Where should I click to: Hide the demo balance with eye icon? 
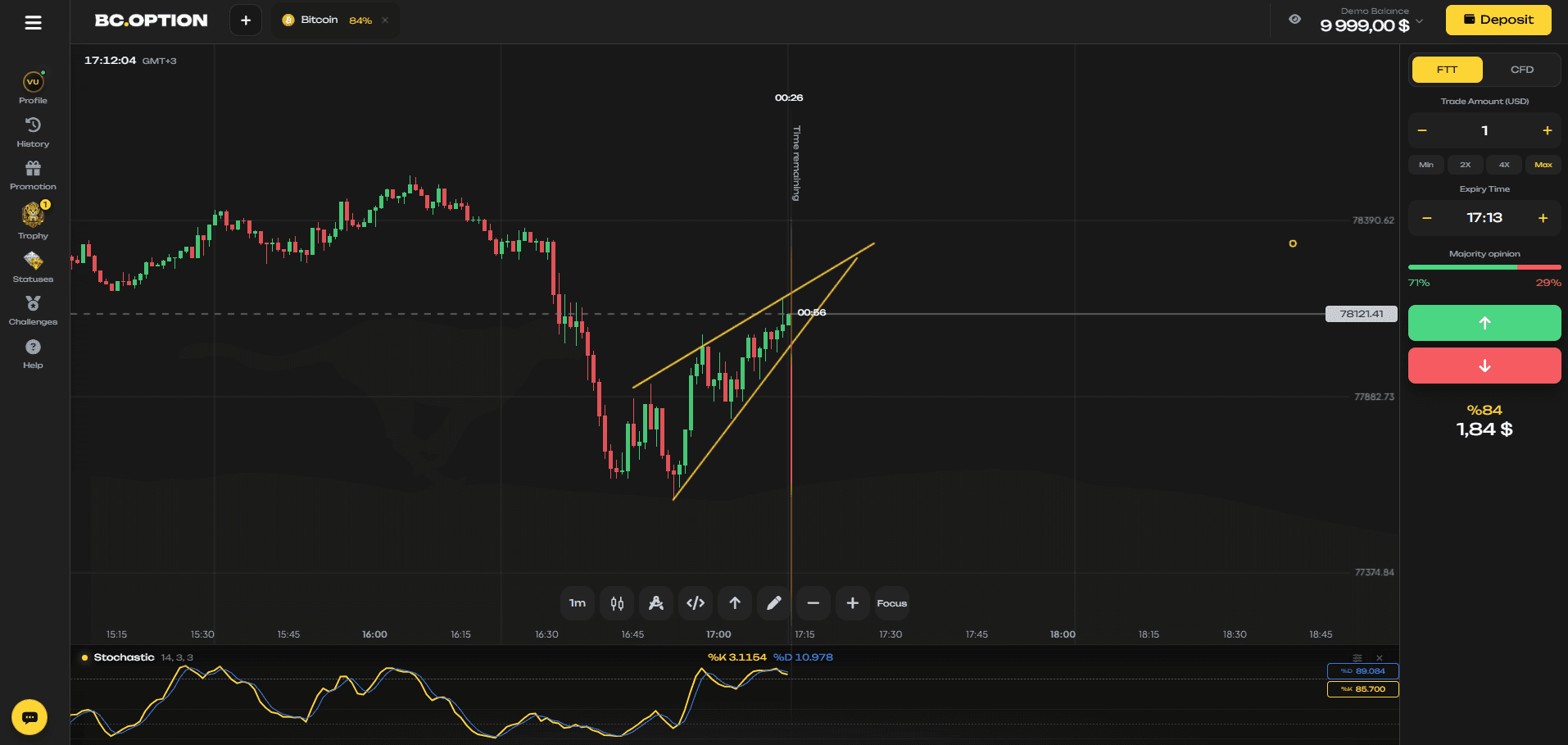tap(1294, 19)
